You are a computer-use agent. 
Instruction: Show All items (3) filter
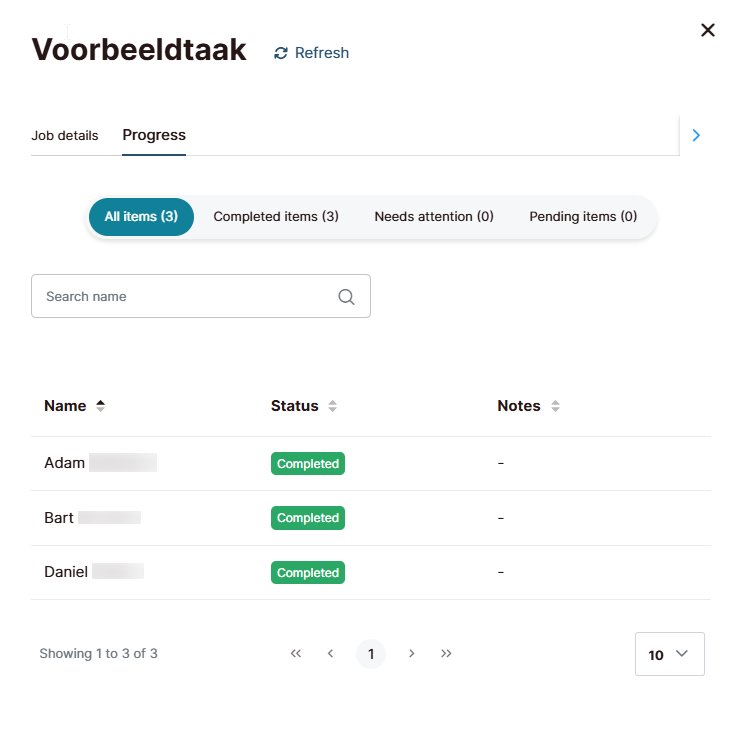point(141,217)
